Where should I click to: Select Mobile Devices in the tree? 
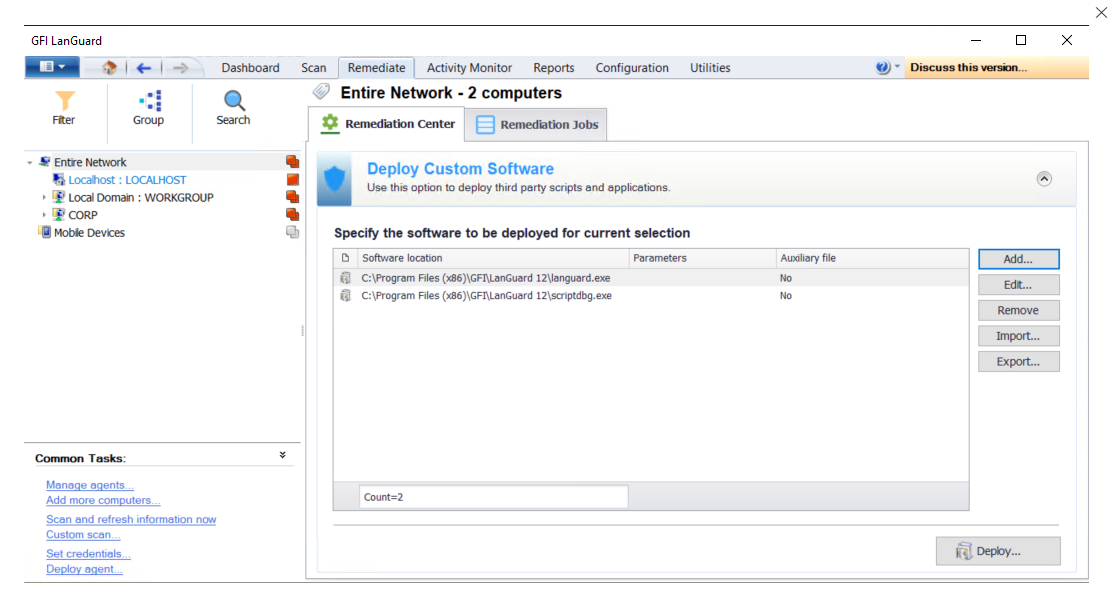[89, 233]
